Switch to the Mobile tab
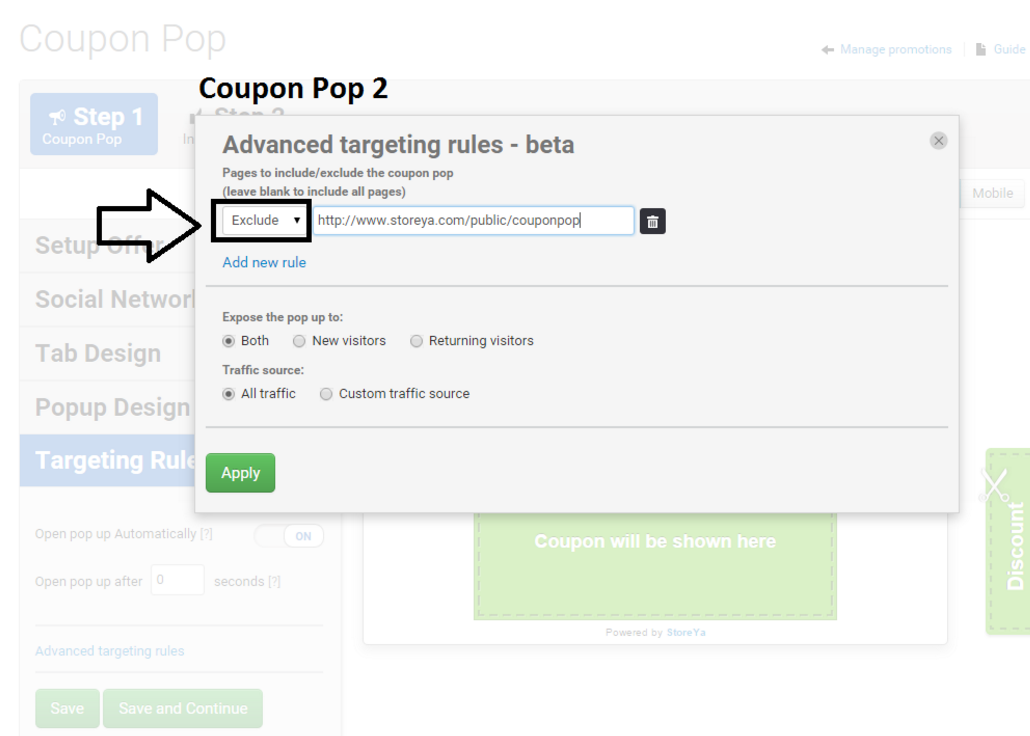Image resolution: width=1030 pixels, height=736 pixels. click(x=992, y=193)
